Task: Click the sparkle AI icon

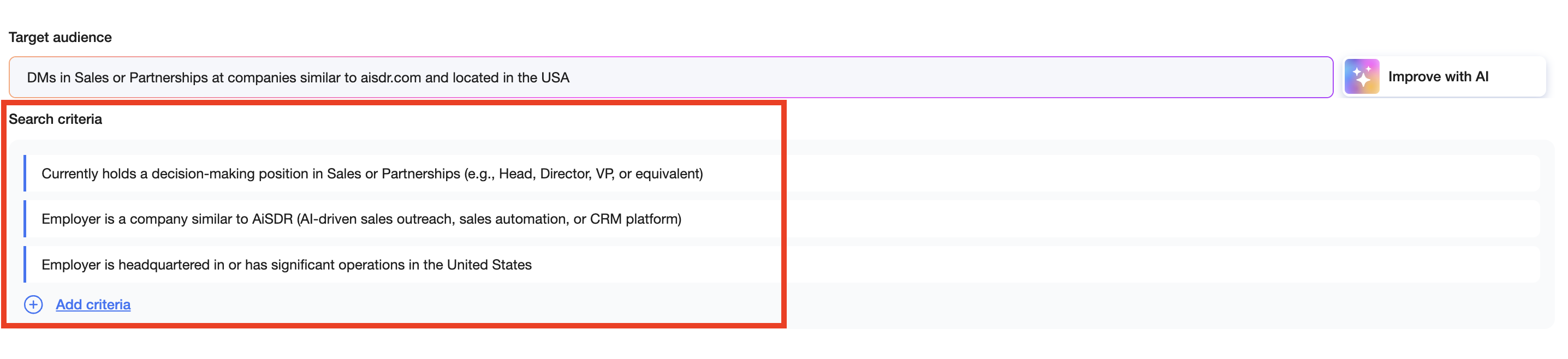Action: click(1361, 77)
